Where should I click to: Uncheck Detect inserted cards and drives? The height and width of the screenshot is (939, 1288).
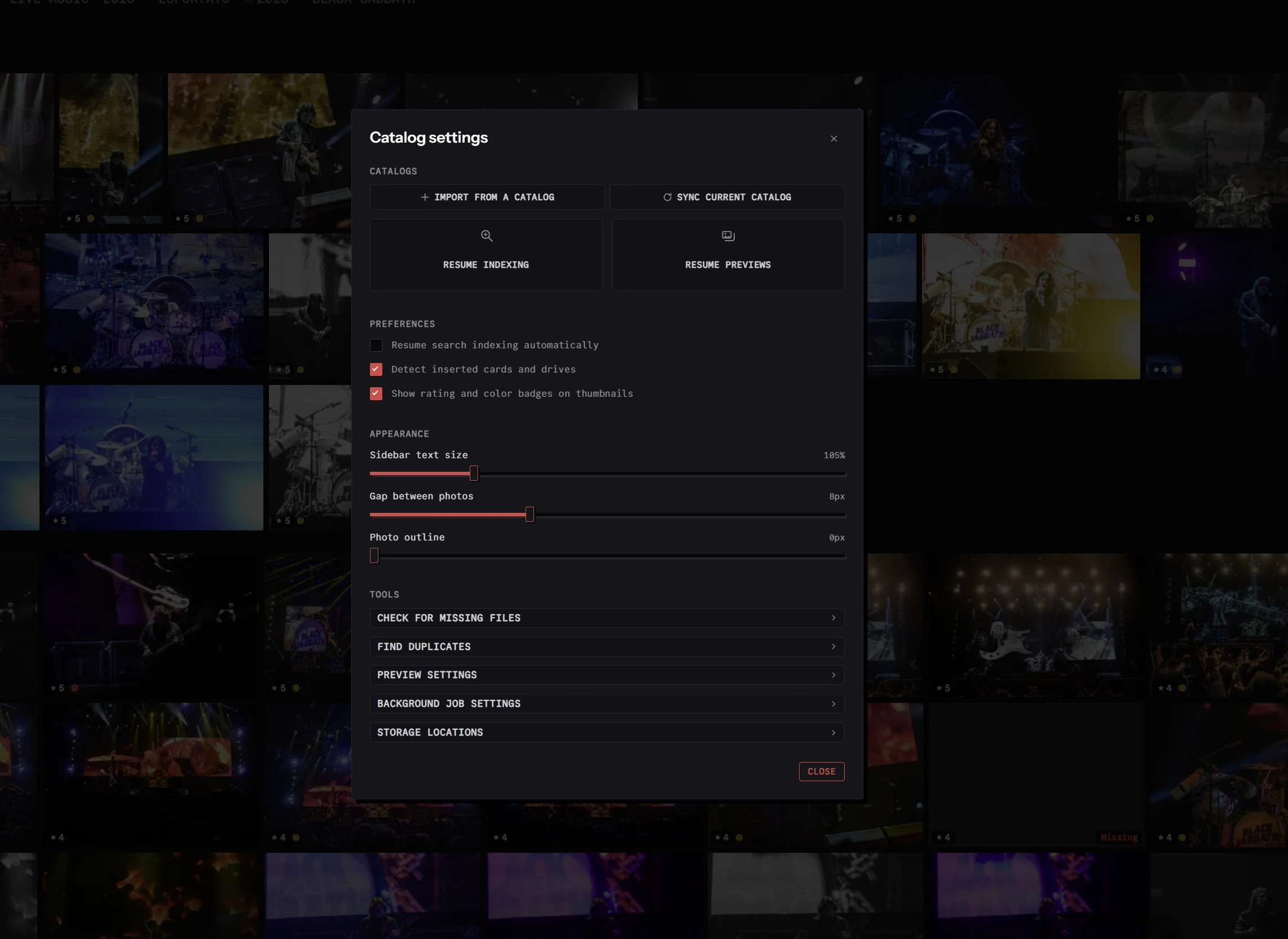(x=376, y=370)
